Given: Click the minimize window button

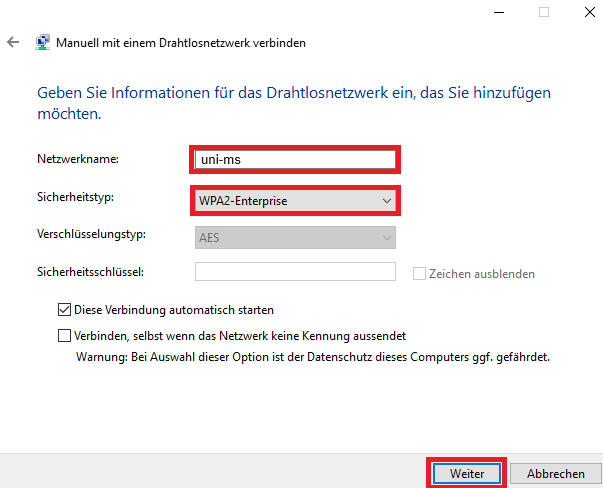Looking at the screenshot, I should (499, 12).
